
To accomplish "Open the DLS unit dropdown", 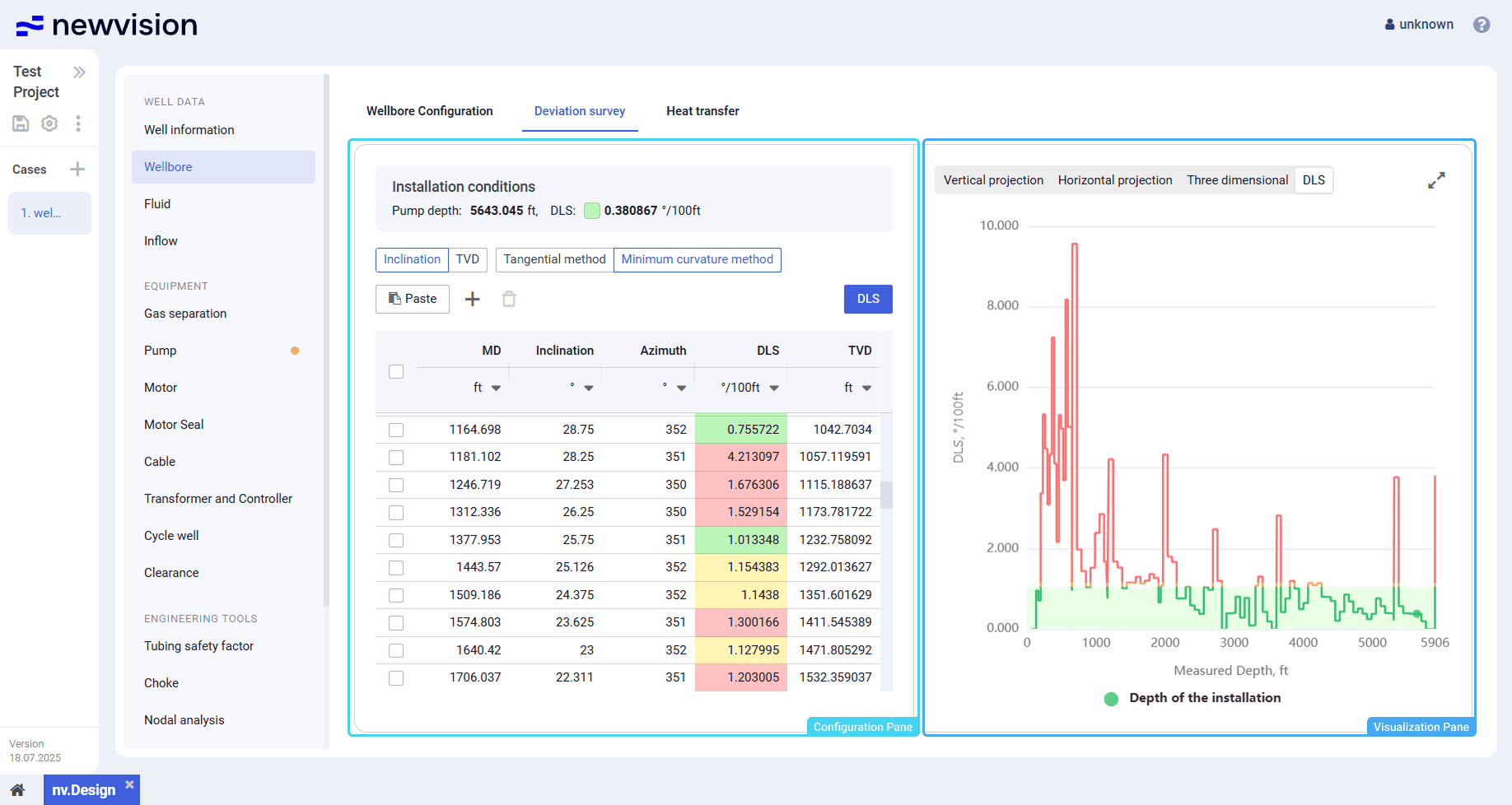I will 774,388.
